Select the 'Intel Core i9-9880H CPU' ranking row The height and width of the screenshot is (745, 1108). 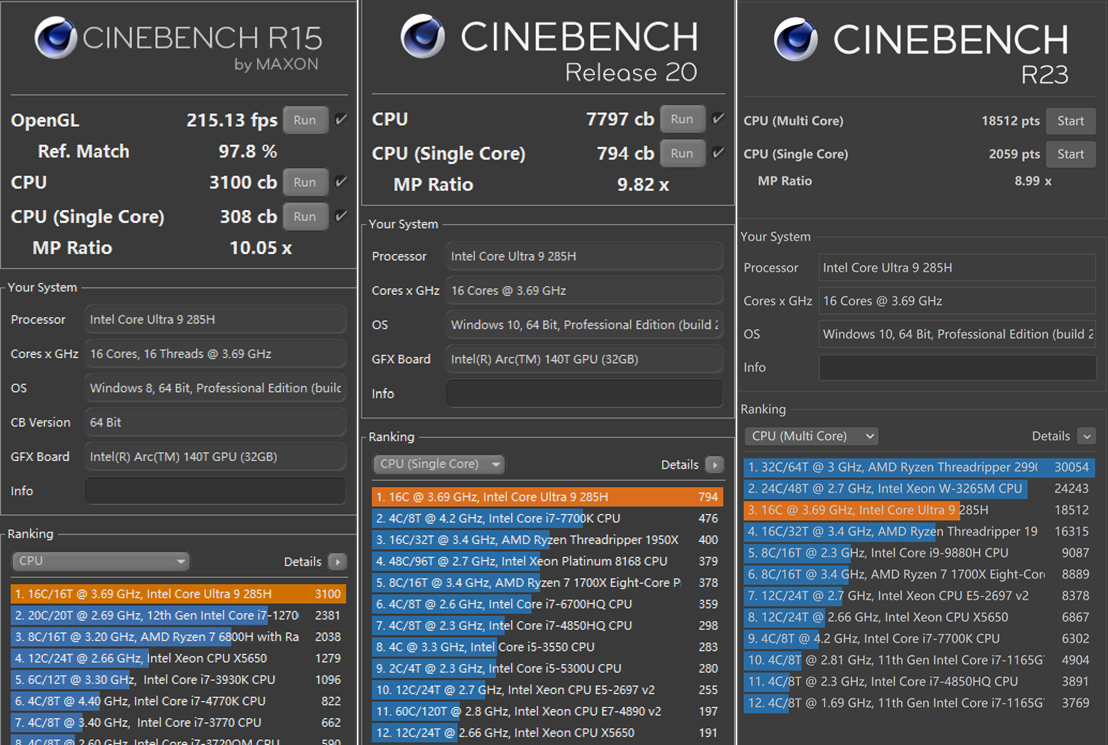pos(919,553)
